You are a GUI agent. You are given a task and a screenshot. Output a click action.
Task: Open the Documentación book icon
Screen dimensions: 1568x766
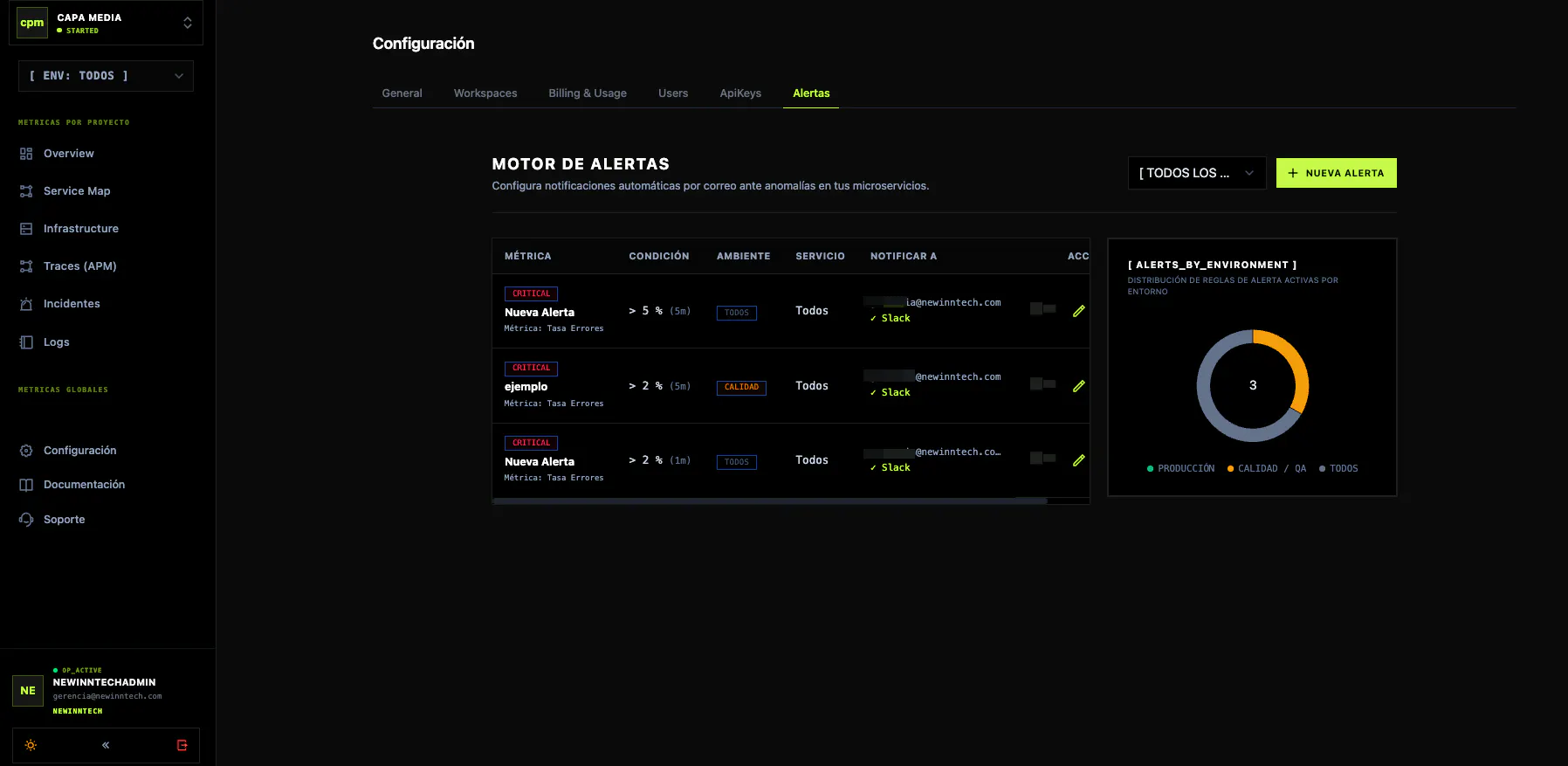click(26, 485)
